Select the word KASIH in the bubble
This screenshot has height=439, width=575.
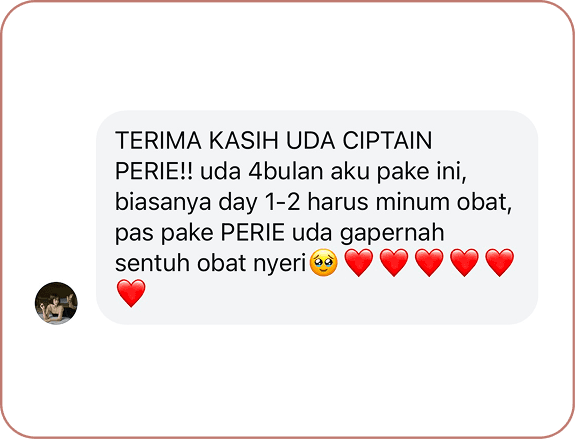coord(244,140)
